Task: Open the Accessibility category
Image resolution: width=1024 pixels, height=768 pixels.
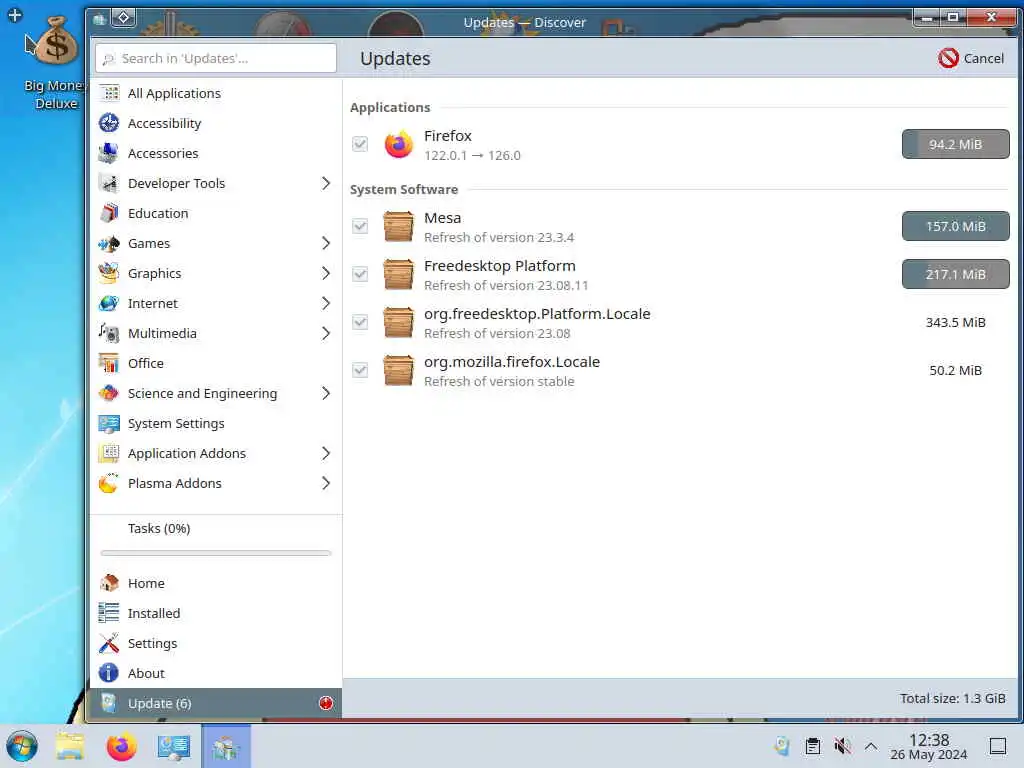Action: [216, 123]
